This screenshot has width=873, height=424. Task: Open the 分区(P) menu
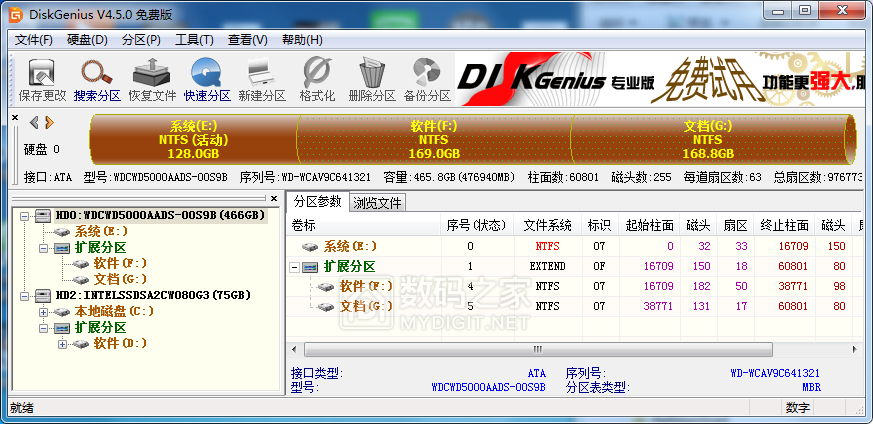coord(141,40)
